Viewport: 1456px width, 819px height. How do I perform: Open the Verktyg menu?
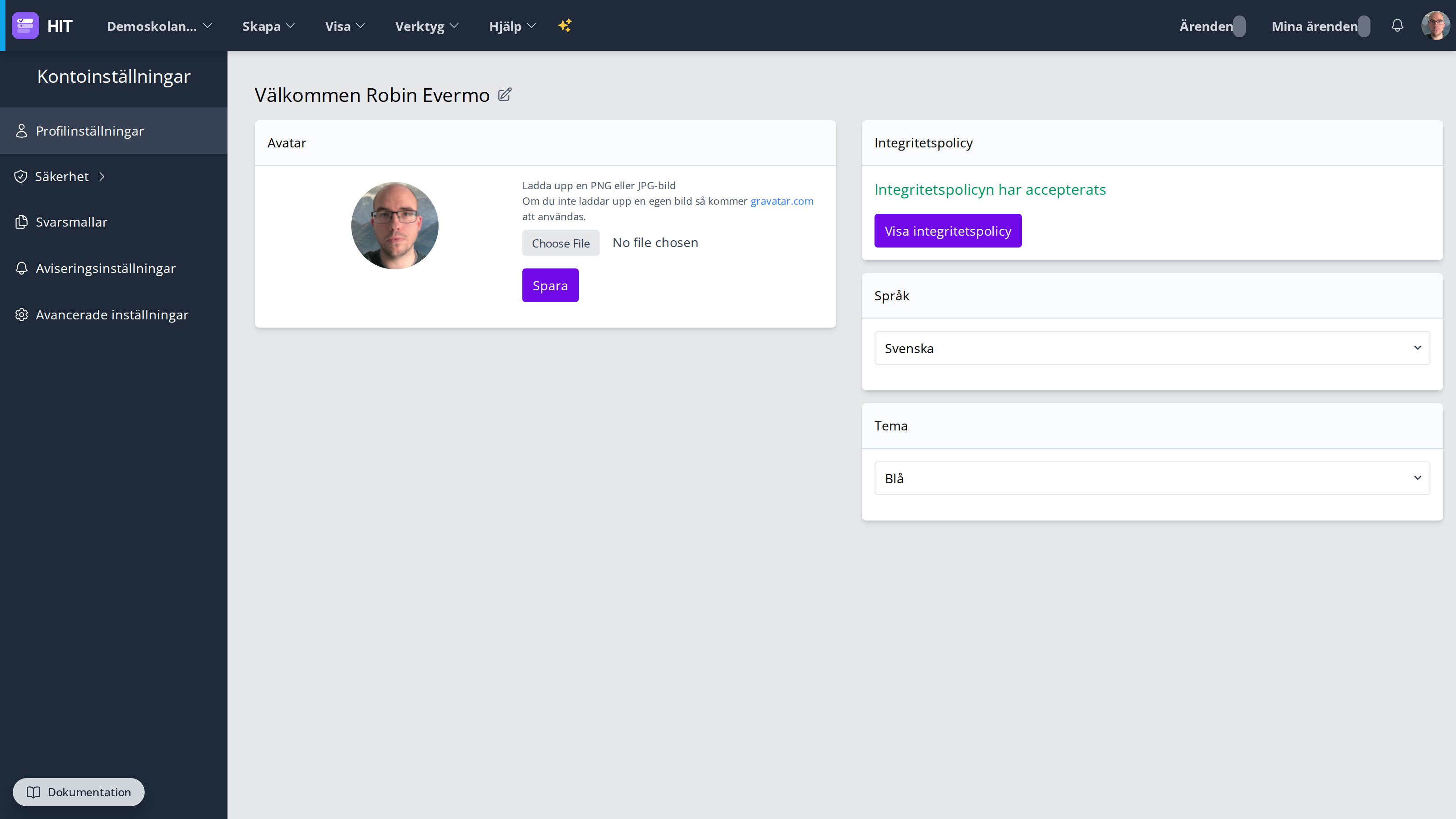[427, 26]
